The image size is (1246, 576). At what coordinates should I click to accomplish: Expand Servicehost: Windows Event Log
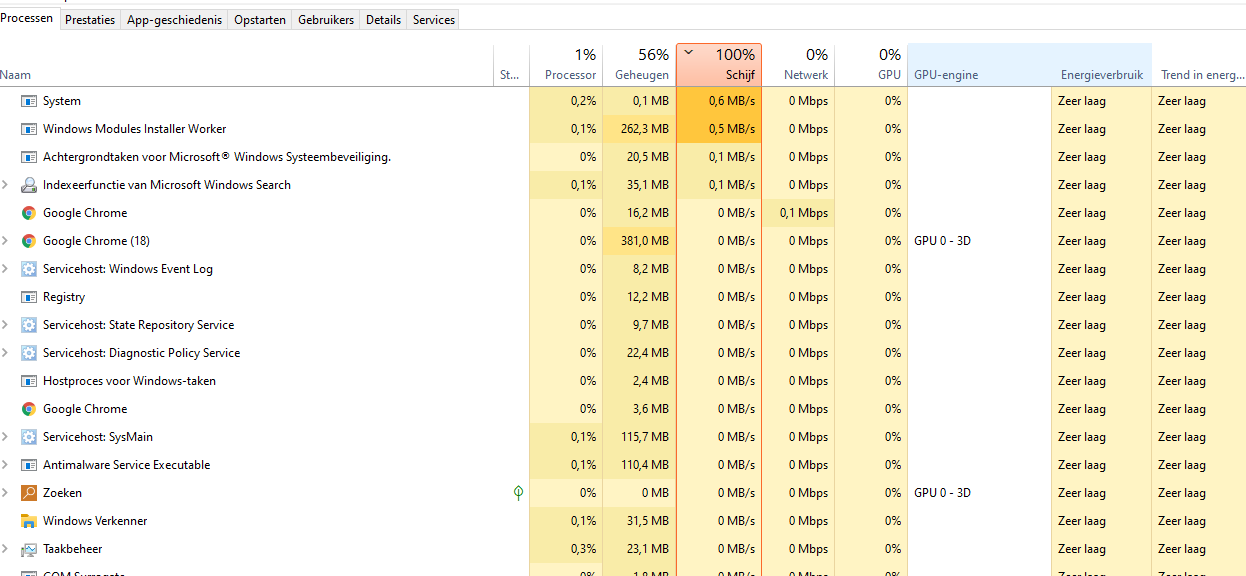6,269
